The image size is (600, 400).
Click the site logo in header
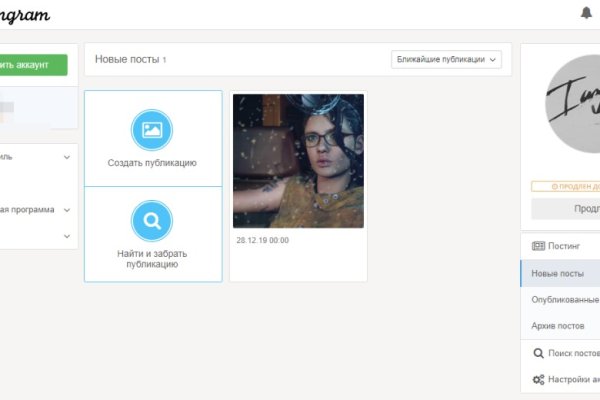(x=25, y=15)
